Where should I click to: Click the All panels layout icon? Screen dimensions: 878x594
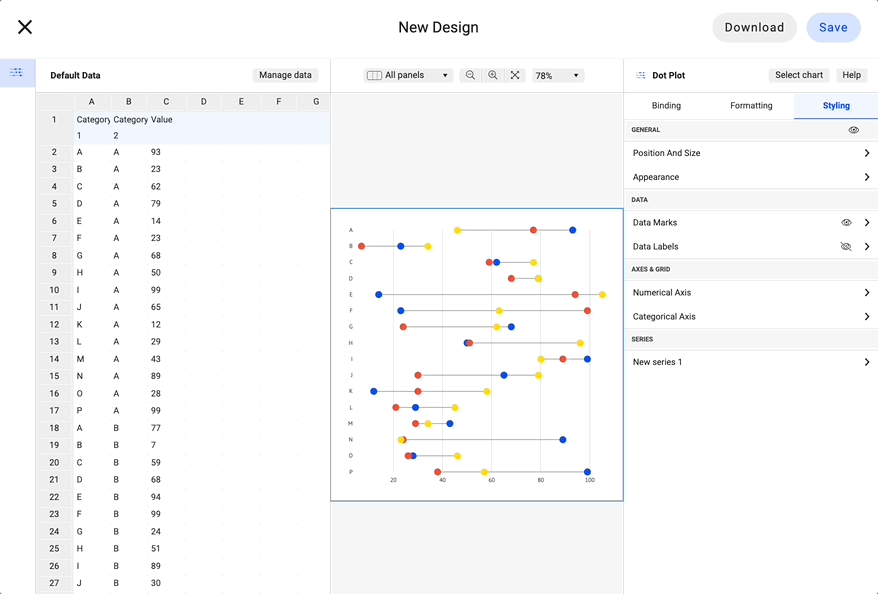coord(374,75)
